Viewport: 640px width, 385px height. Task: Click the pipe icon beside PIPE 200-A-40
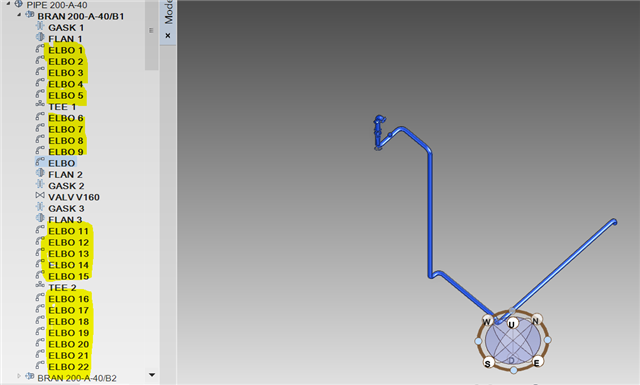18,4
